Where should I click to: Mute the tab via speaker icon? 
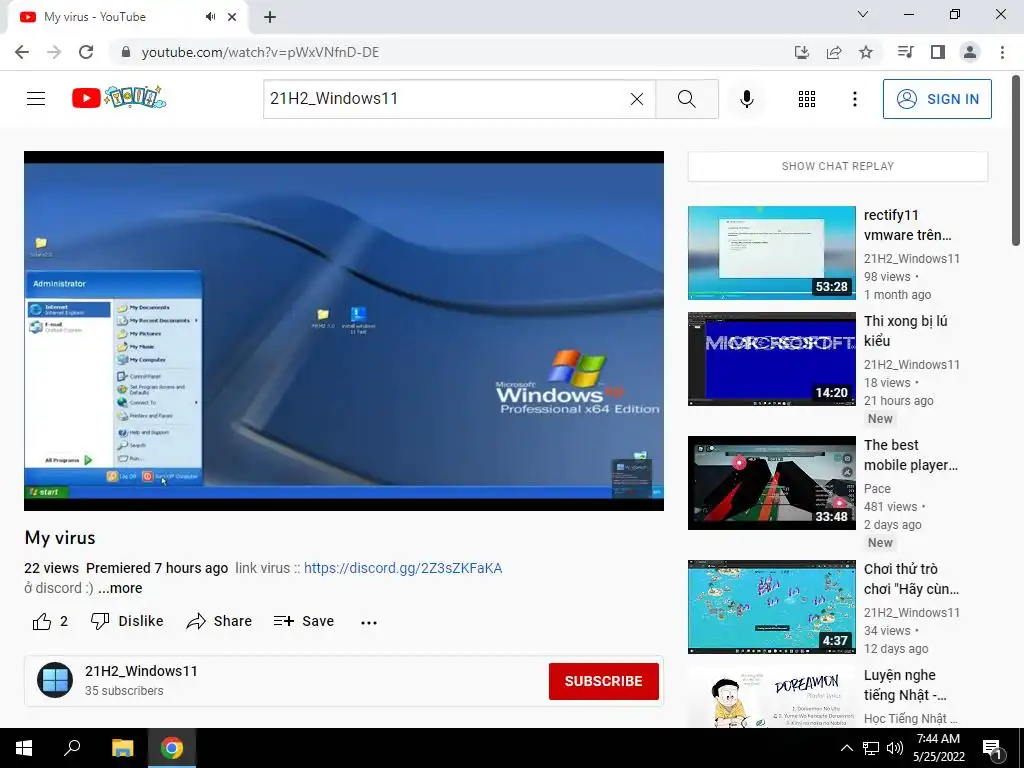pos(210,17)
